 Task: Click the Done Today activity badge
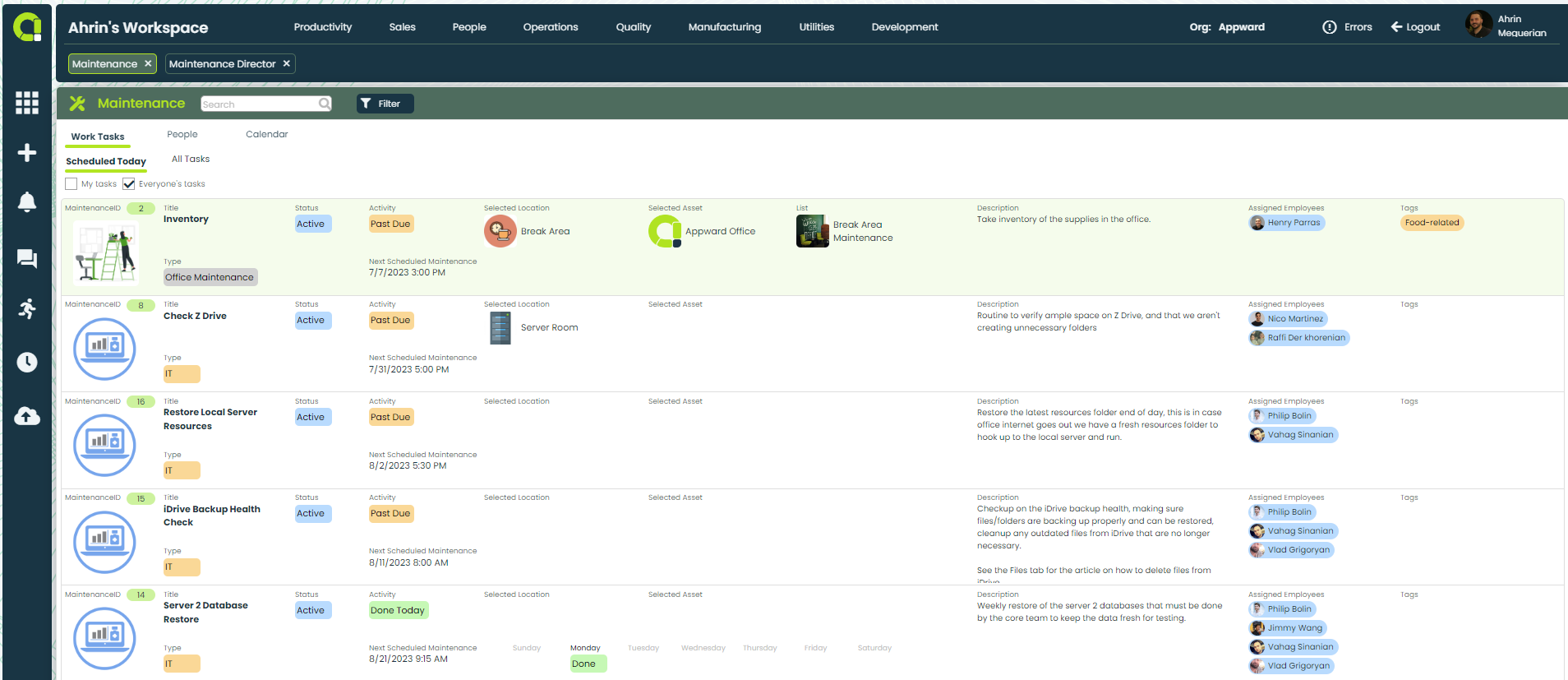[398, 610]
